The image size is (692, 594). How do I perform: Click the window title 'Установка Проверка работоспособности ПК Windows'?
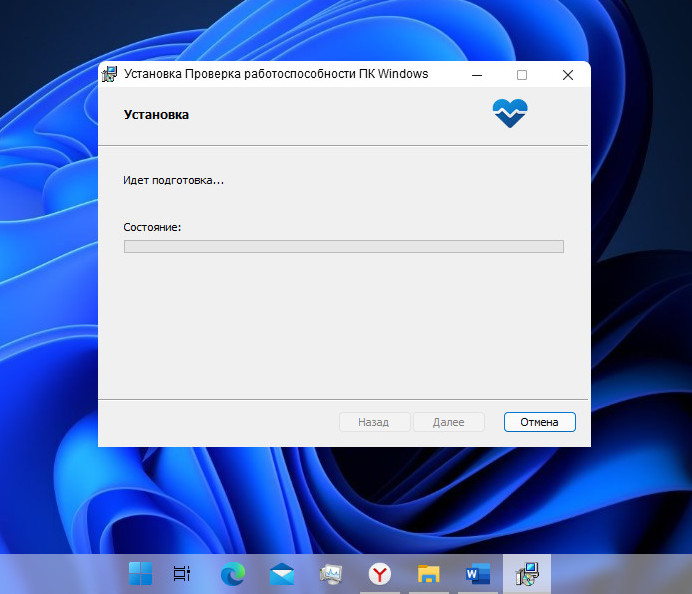pyautogui.click(x=276, y=74)
